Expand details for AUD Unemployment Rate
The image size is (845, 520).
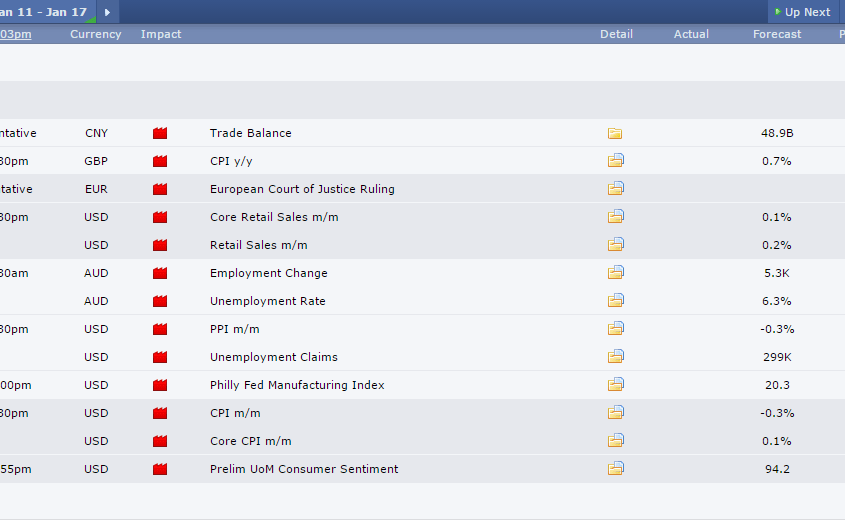coord(615,301)
